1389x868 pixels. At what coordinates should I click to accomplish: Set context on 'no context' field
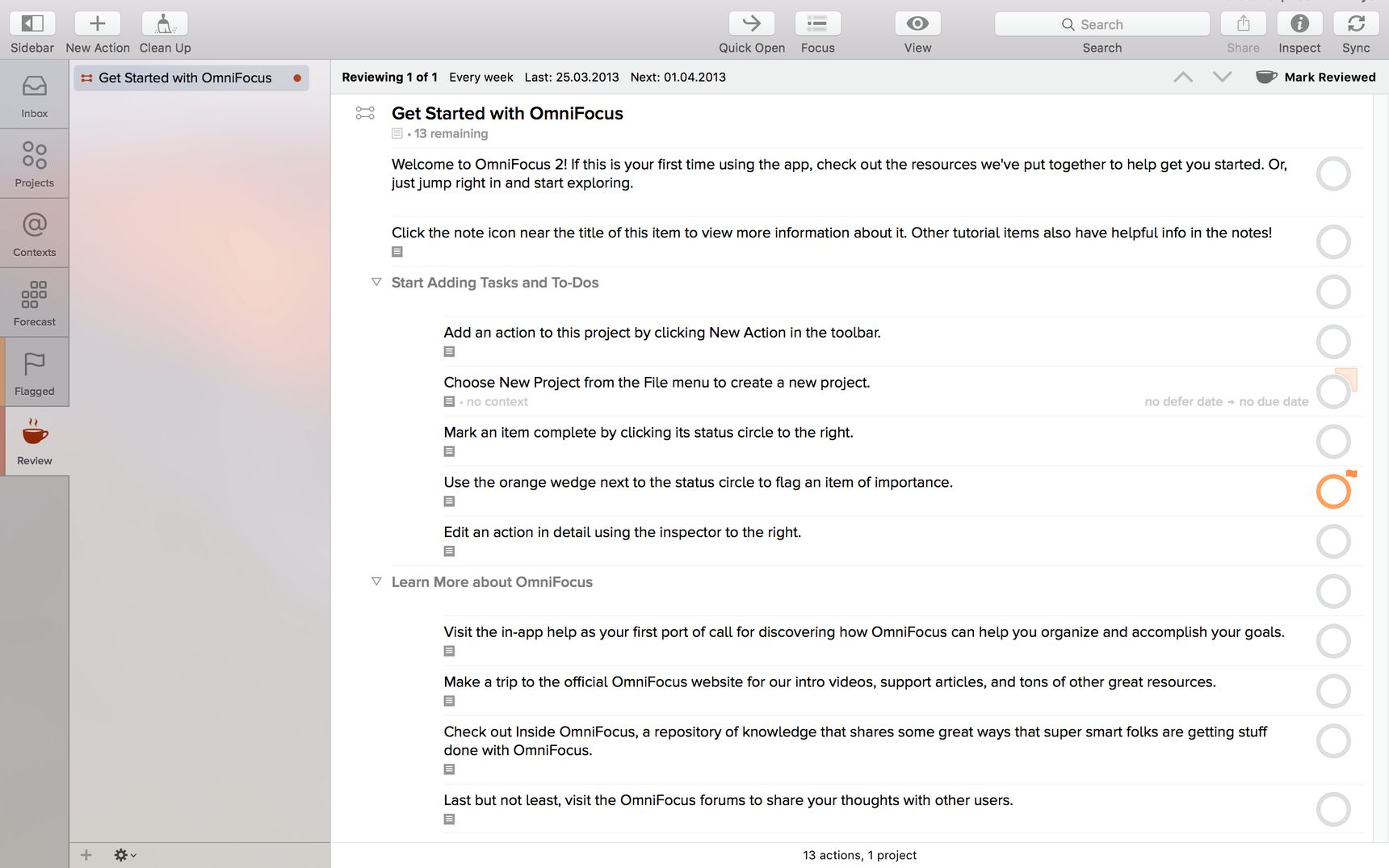pos(497,402)
